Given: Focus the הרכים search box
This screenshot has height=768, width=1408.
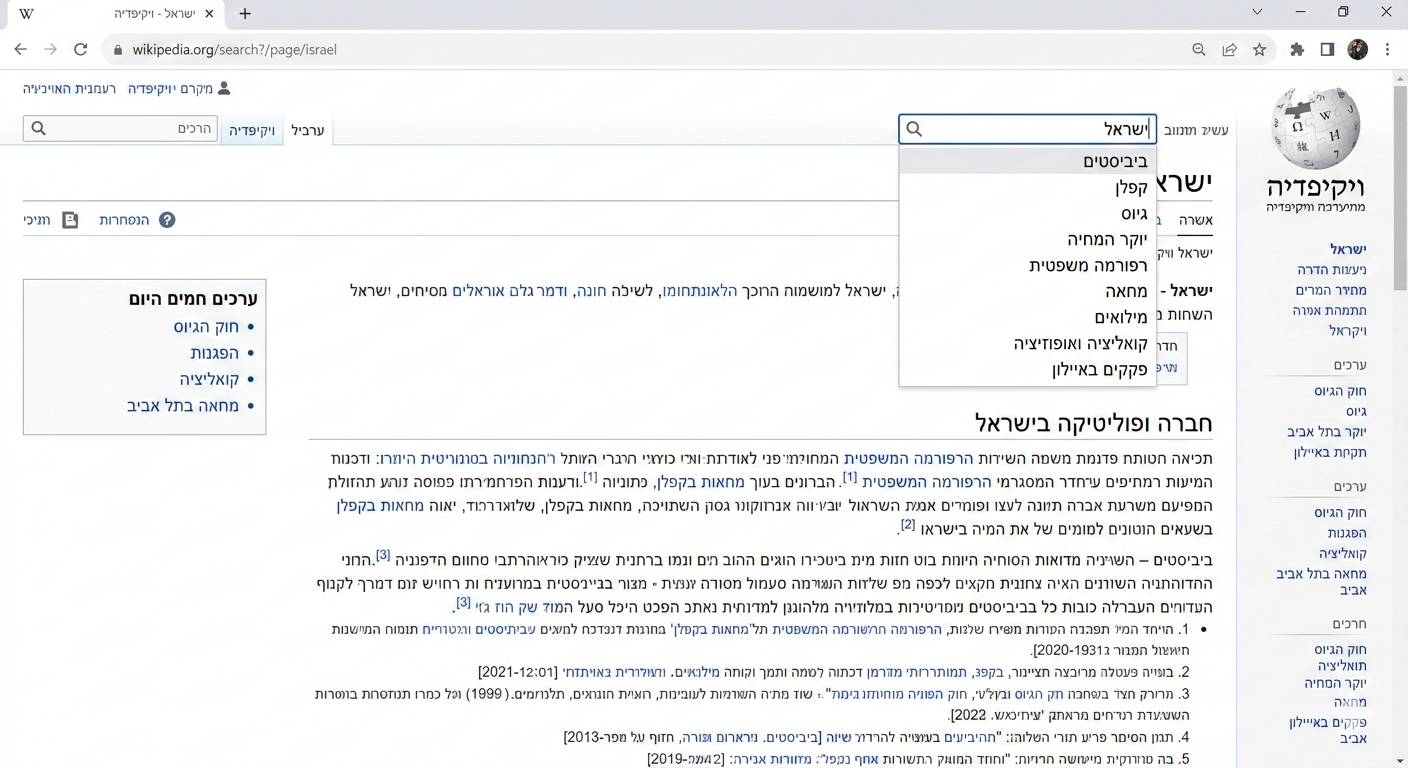Looking at the screenshot, I should click(x=120, y=128).
